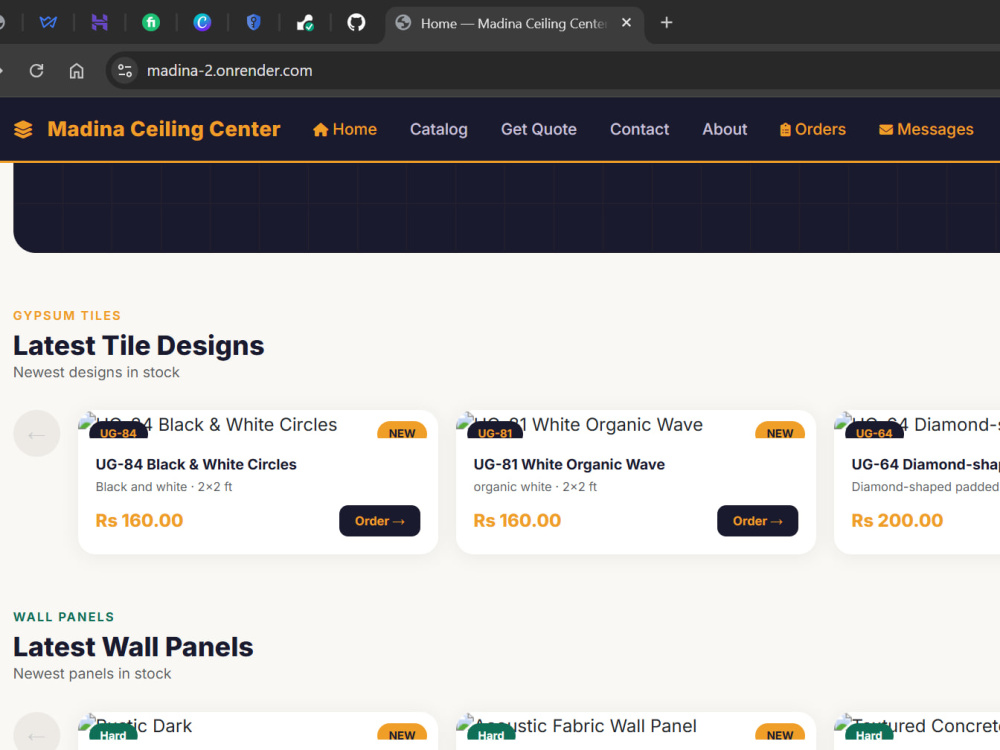Order the UG-81 White Organic Wave tile
Viewport: 1000px width, 750px height.
click(758, 521)
